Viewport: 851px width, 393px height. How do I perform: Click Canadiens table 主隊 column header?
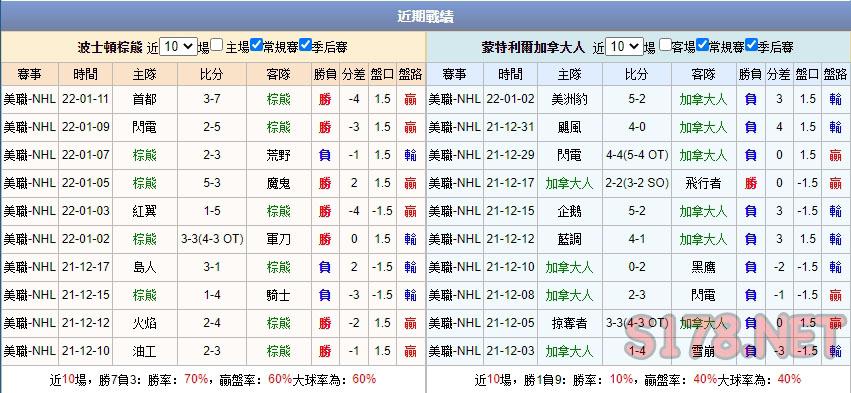click(569, 74)
